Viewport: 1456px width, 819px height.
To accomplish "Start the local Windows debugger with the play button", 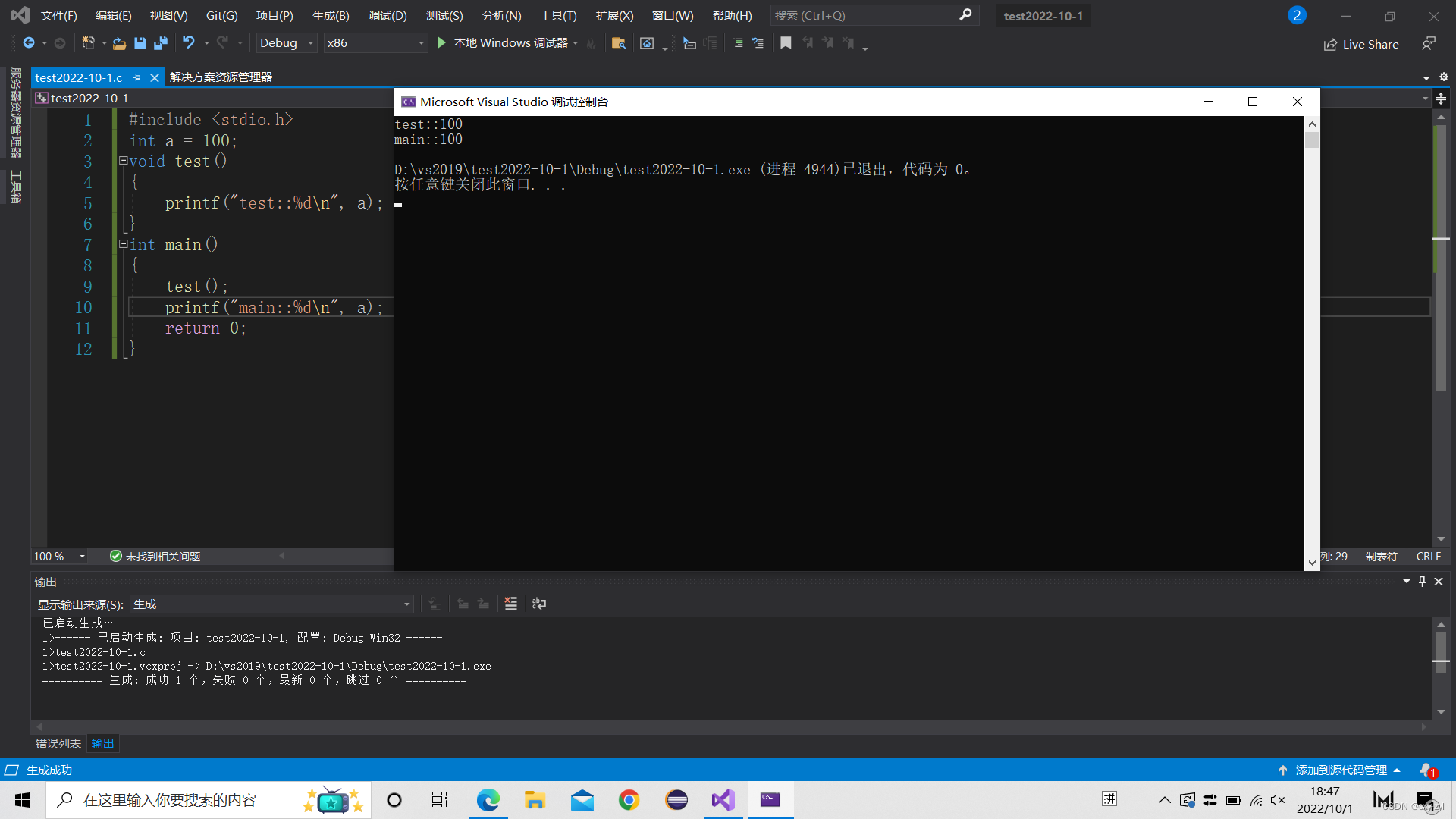I will (441, 43).
